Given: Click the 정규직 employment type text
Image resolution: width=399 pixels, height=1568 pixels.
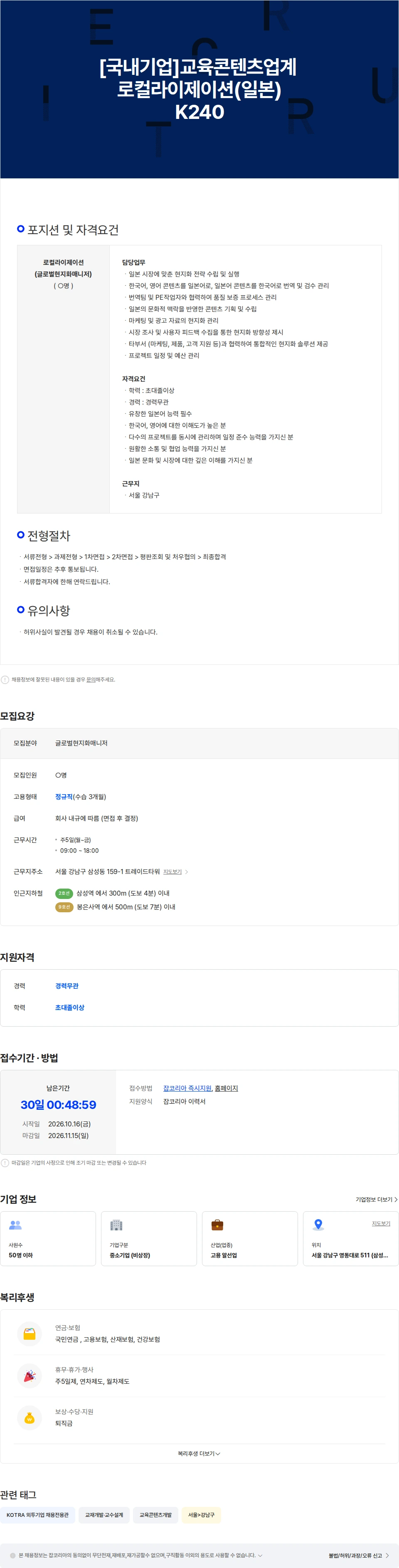Looking at the screenshot, I should point(64,797).
